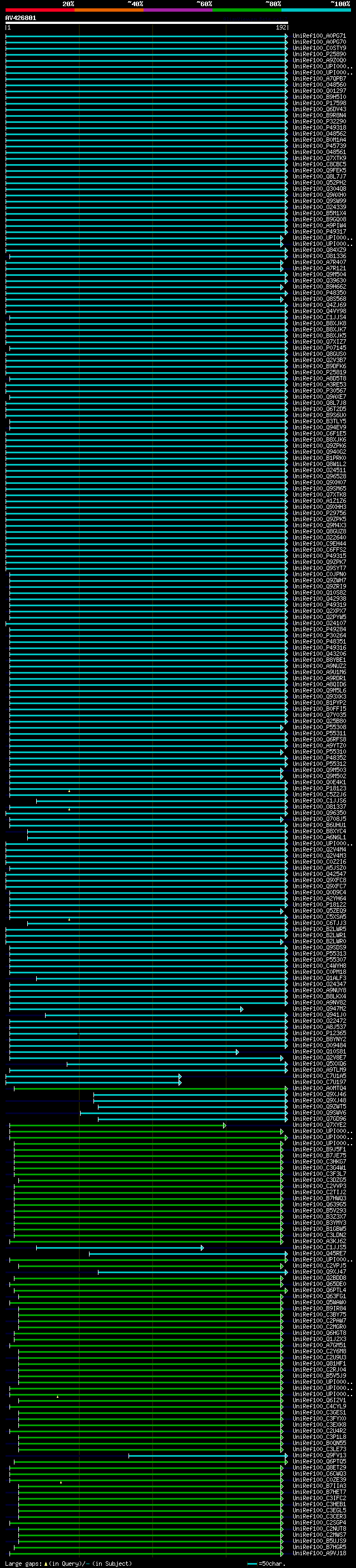
Task: Open hit UniRef100_P48351
Action: (x=319, y=641)
